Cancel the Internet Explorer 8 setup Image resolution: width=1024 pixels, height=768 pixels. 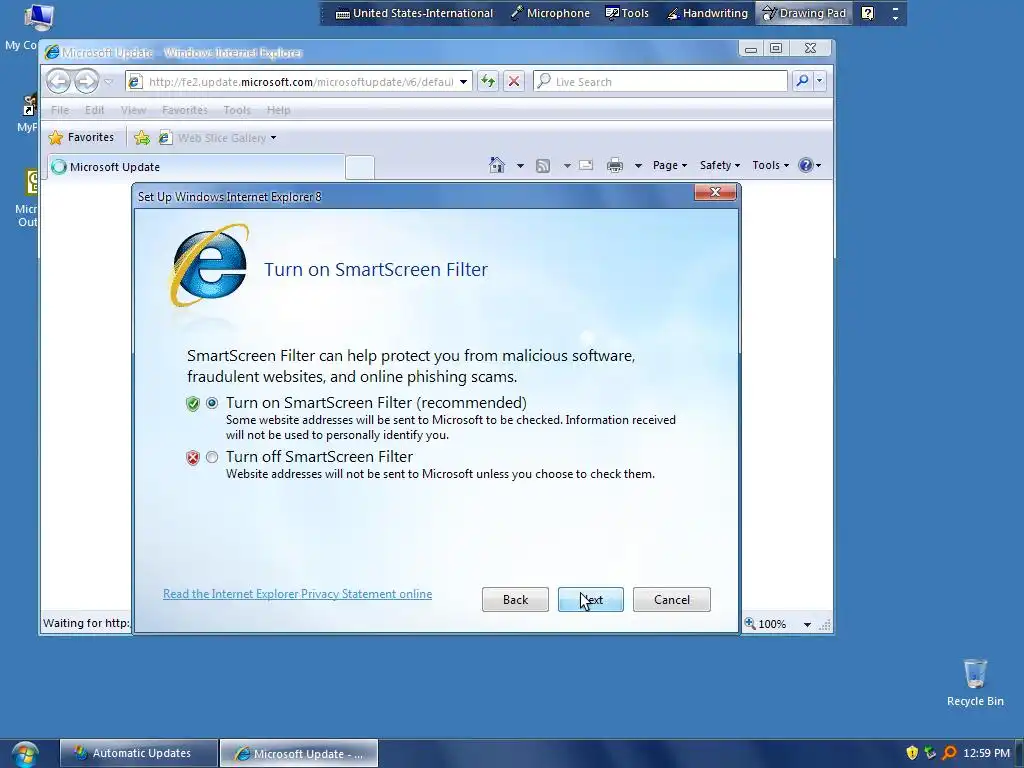coord(671,600)
